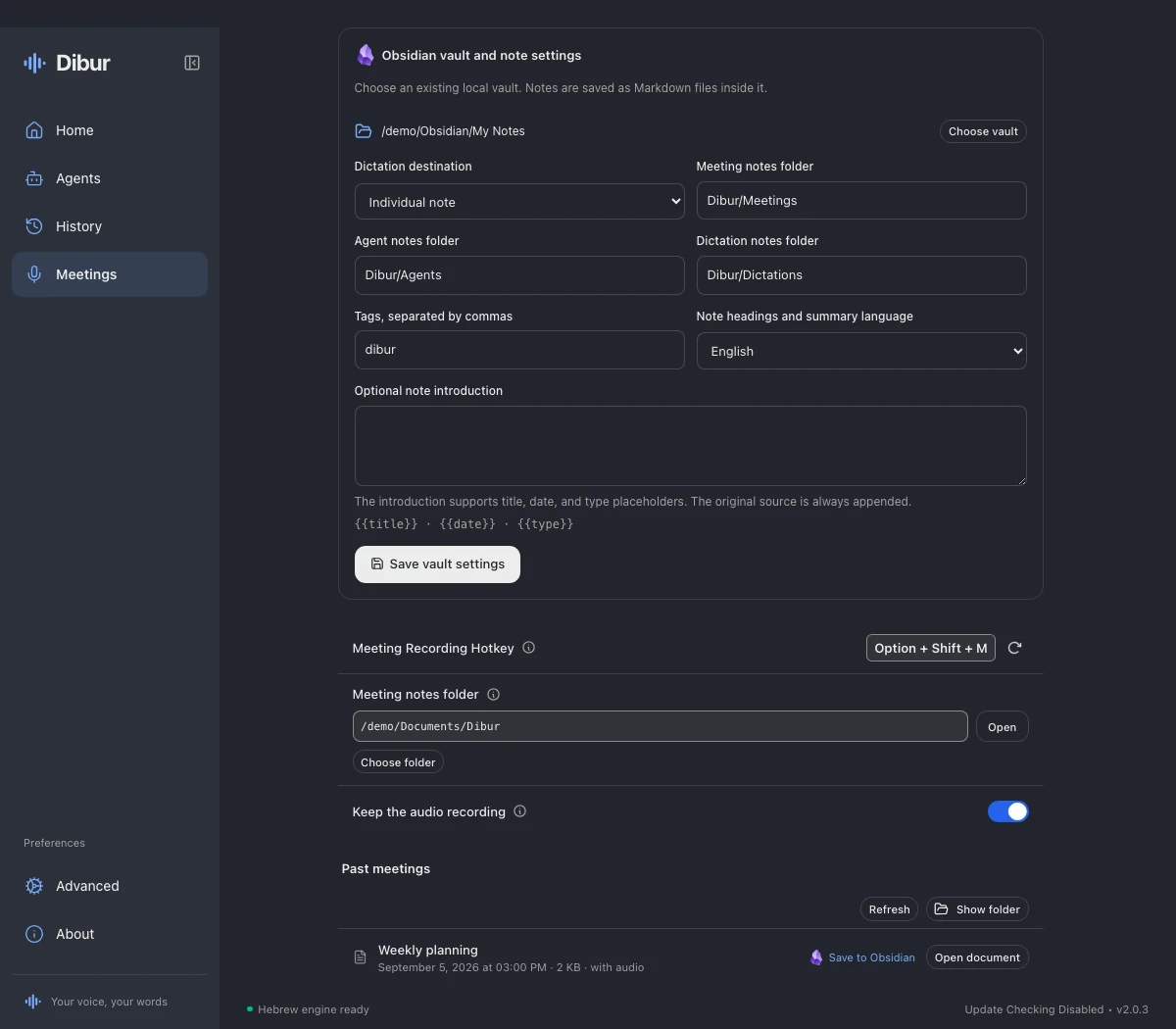Refresh the past meetings list
This screenshot has width=1176, height=1029.
[889, 909]
